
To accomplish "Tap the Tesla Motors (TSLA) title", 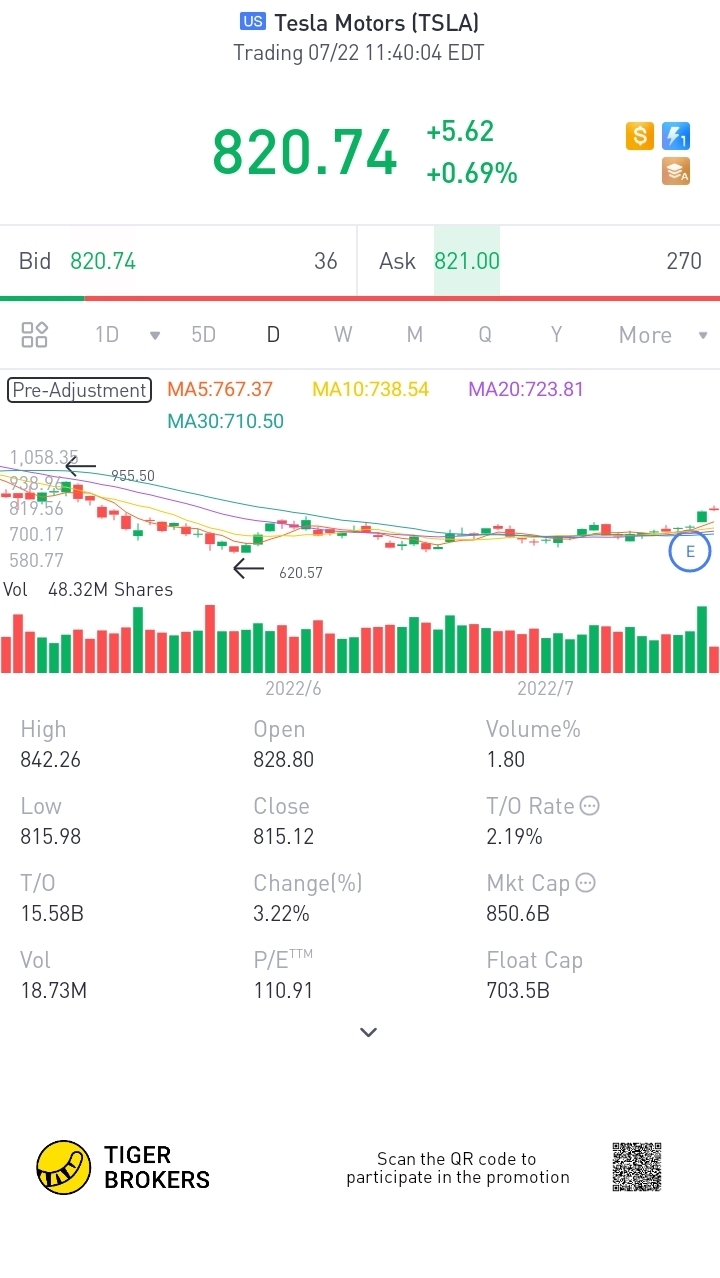I will (377, 22).
